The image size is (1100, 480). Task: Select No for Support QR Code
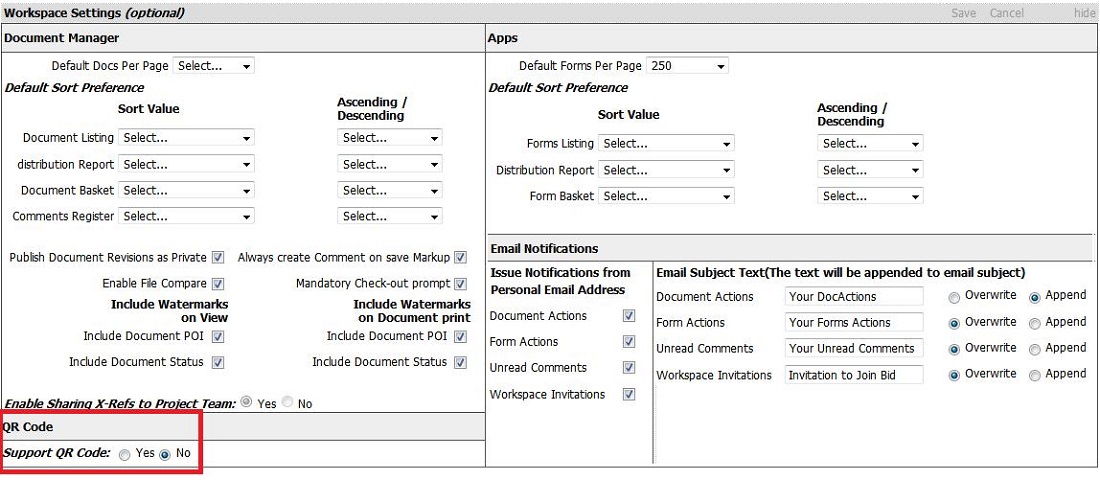point(165,455)
